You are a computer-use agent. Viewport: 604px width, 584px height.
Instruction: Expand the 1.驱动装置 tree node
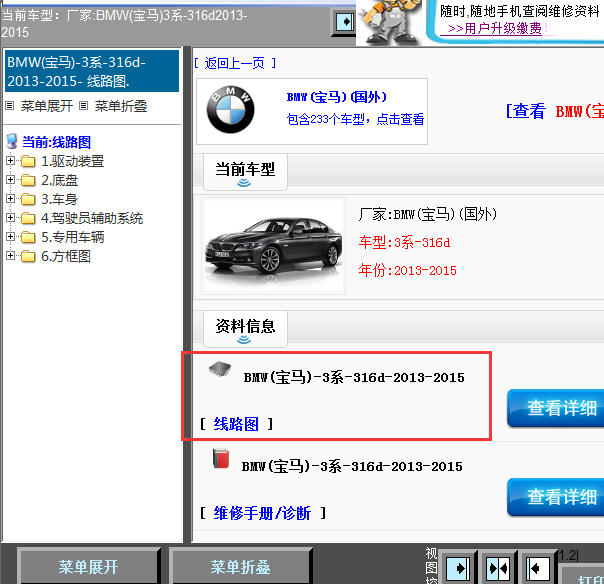coord(10,160)
